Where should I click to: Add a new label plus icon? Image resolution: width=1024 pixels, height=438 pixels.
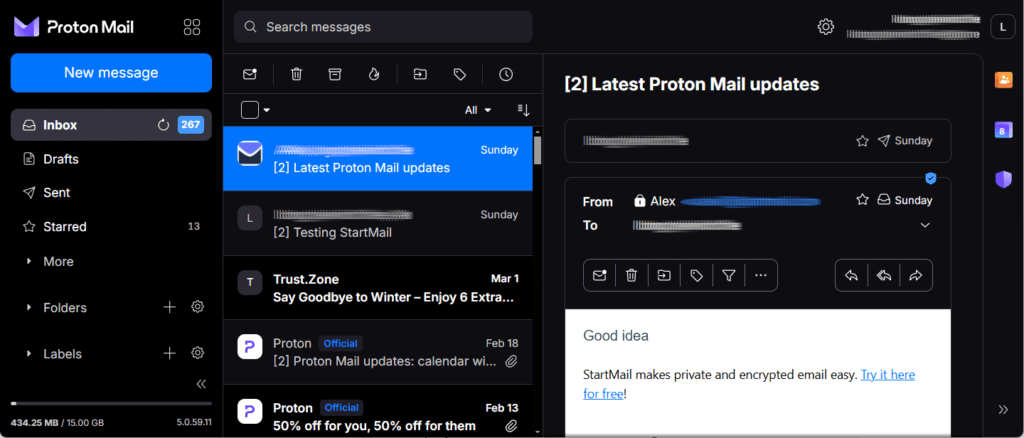pos(170,353)
